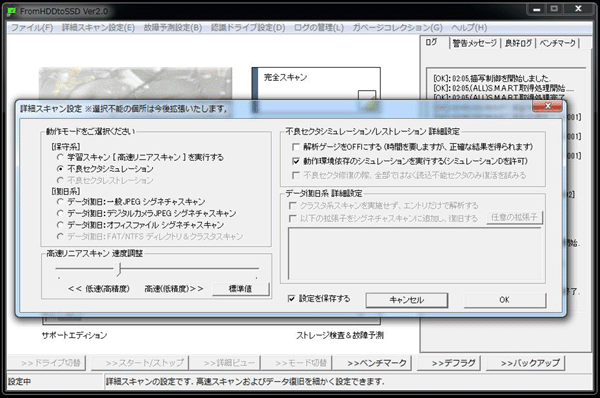Click the status bar text 設定中

tap(20, 382)
